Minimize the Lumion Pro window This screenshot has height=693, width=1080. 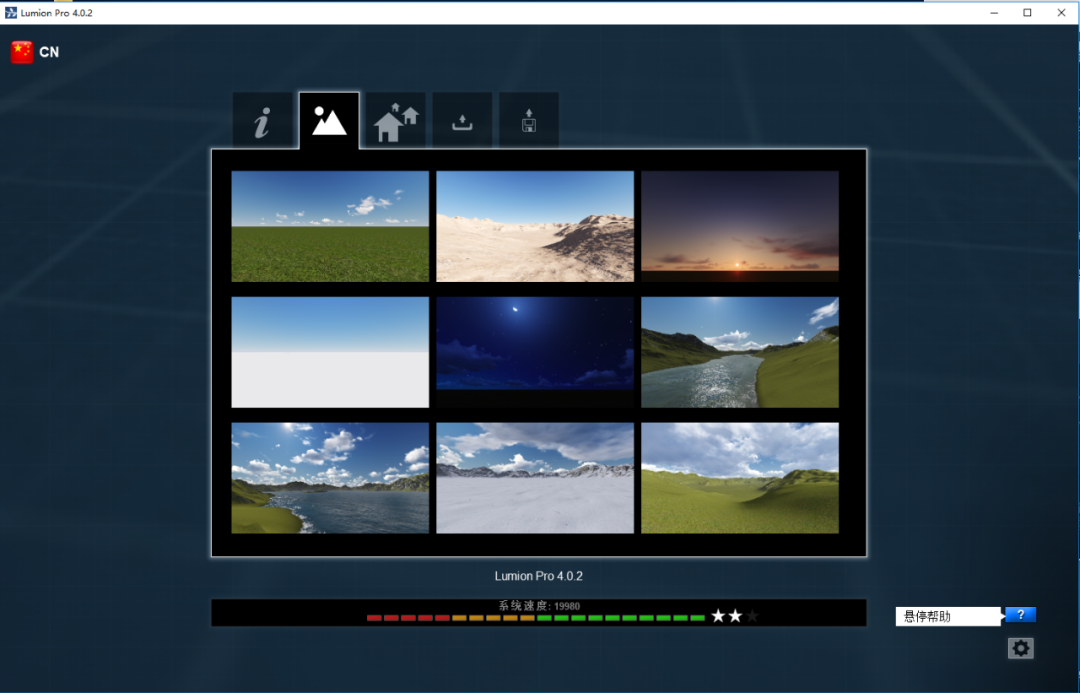(x=994, y=12)
